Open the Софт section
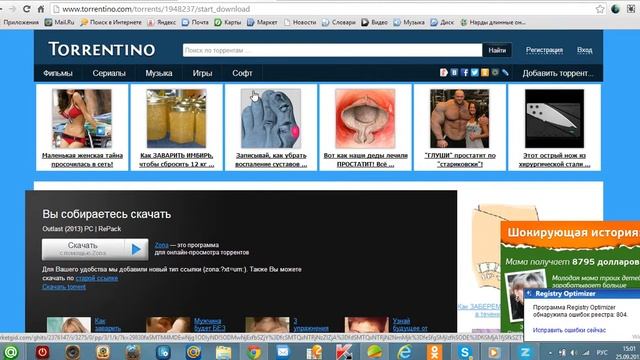 coord(242,73)
